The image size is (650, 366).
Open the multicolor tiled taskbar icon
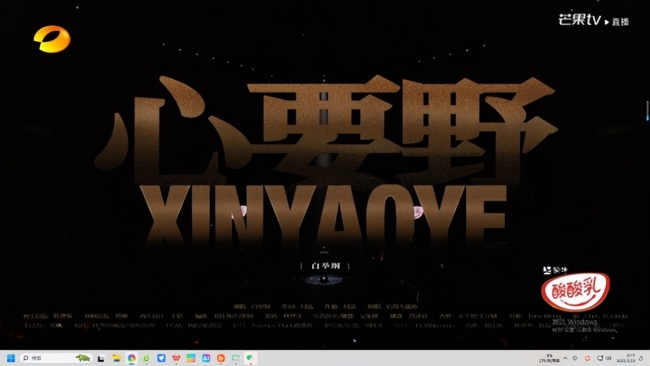pos(191,358)
